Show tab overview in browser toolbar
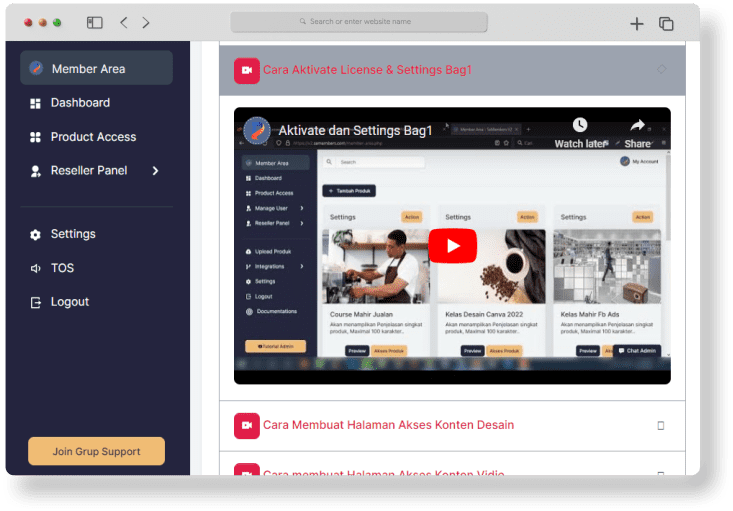The height and width of the screenshot is (511, 733). tap(666, 23)
